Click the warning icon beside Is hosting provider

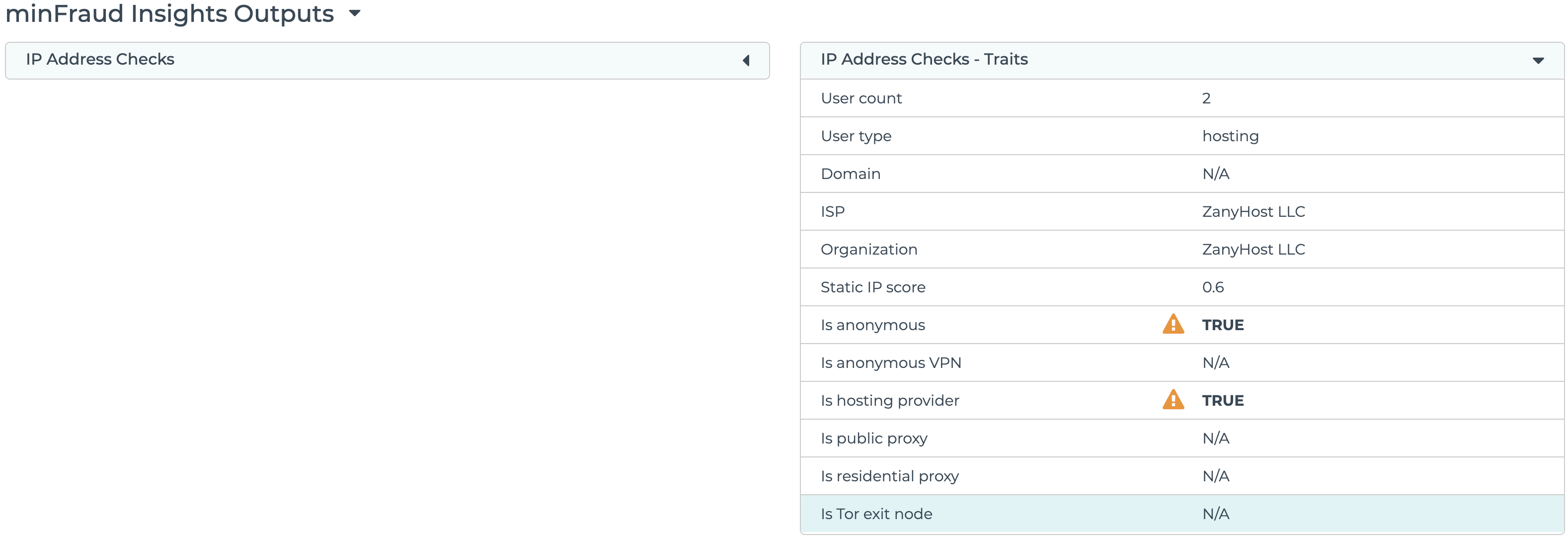(x=1173, y=400)
